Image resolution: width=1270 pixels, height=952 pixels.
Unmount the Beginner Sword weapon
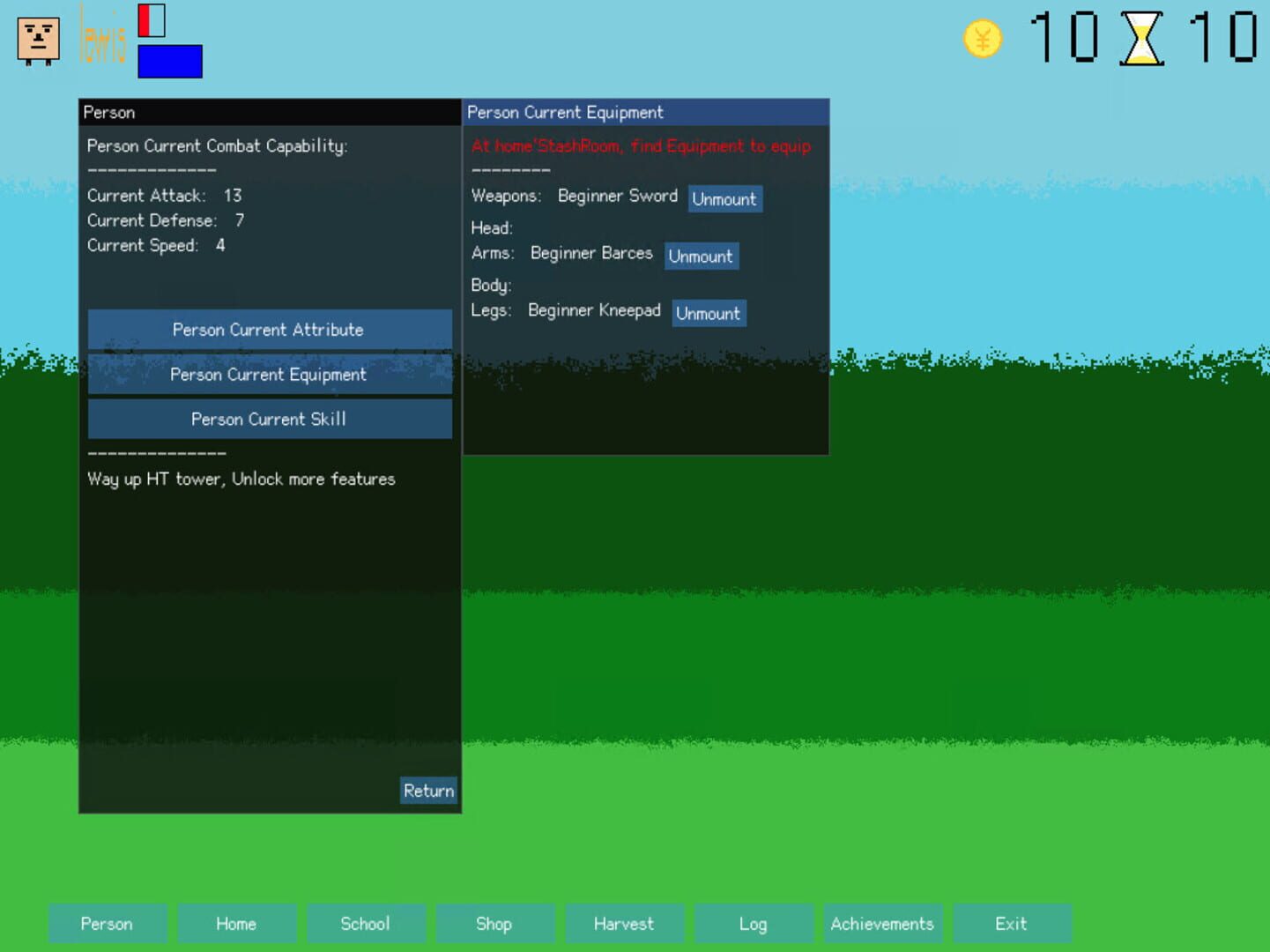click(724, 199)
